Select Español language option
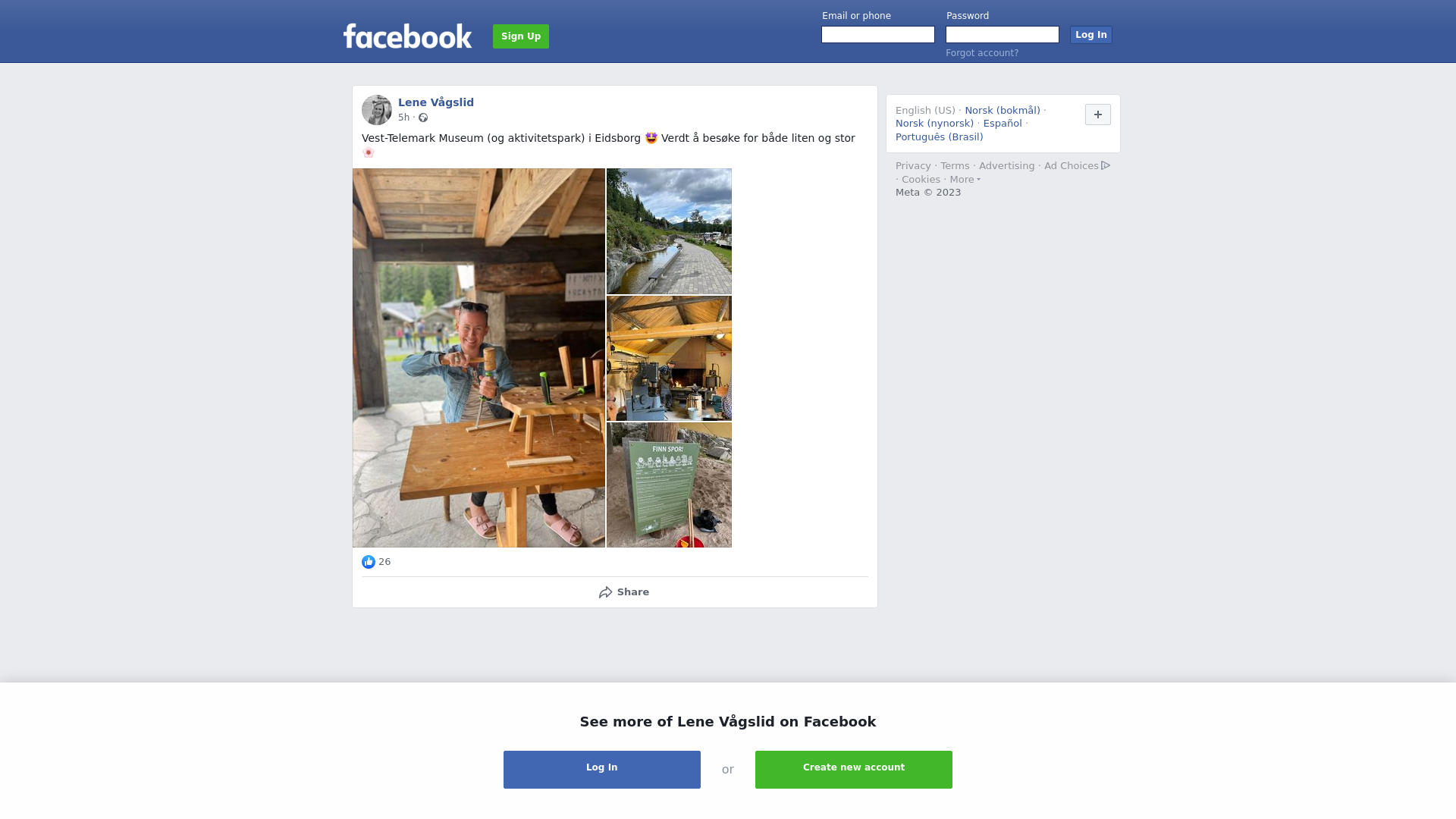 click(1003, 124)
